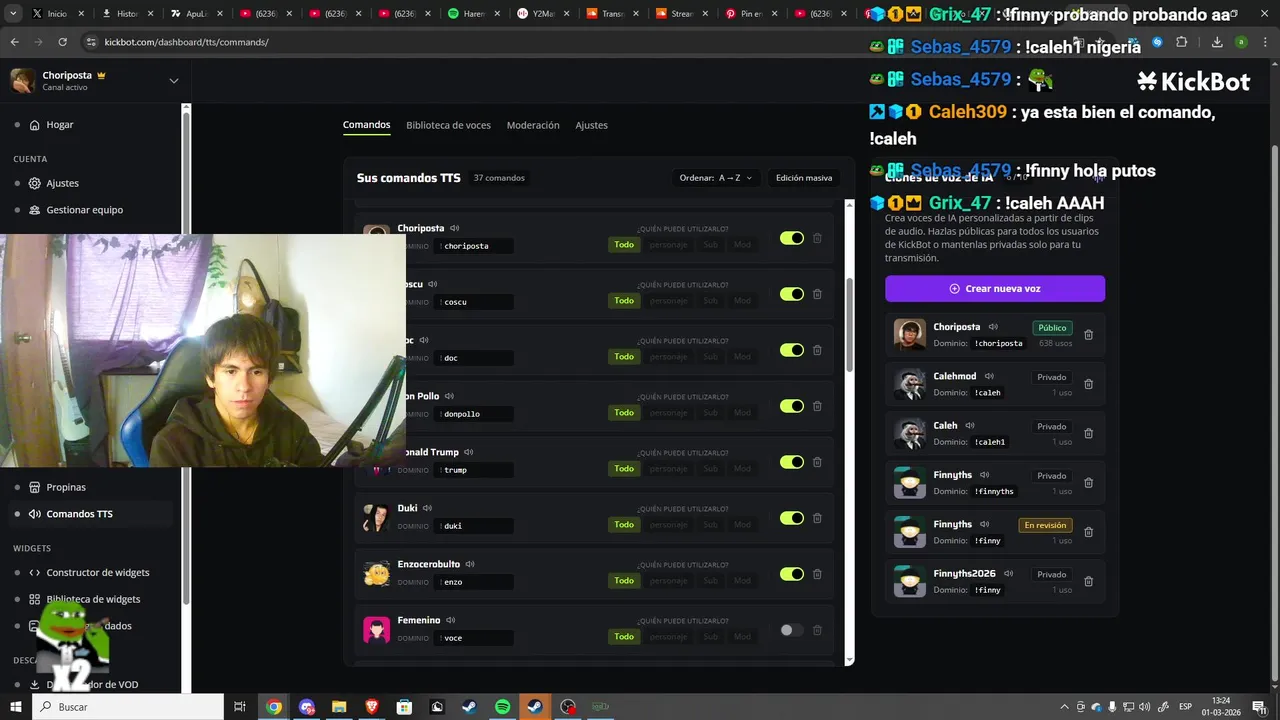Open the browser downloads icon
The image size is (1280, 720).
(x=1217, y=42)
